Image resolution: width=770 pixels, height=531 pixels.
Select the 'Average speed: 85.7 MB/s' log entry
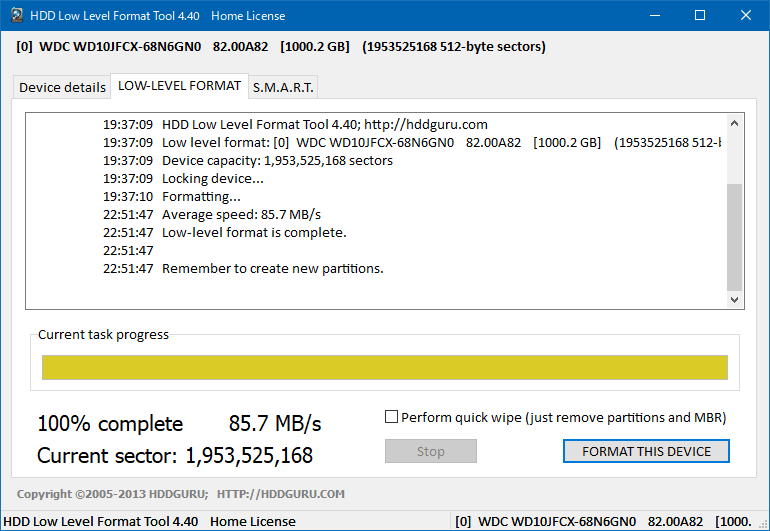242,215
